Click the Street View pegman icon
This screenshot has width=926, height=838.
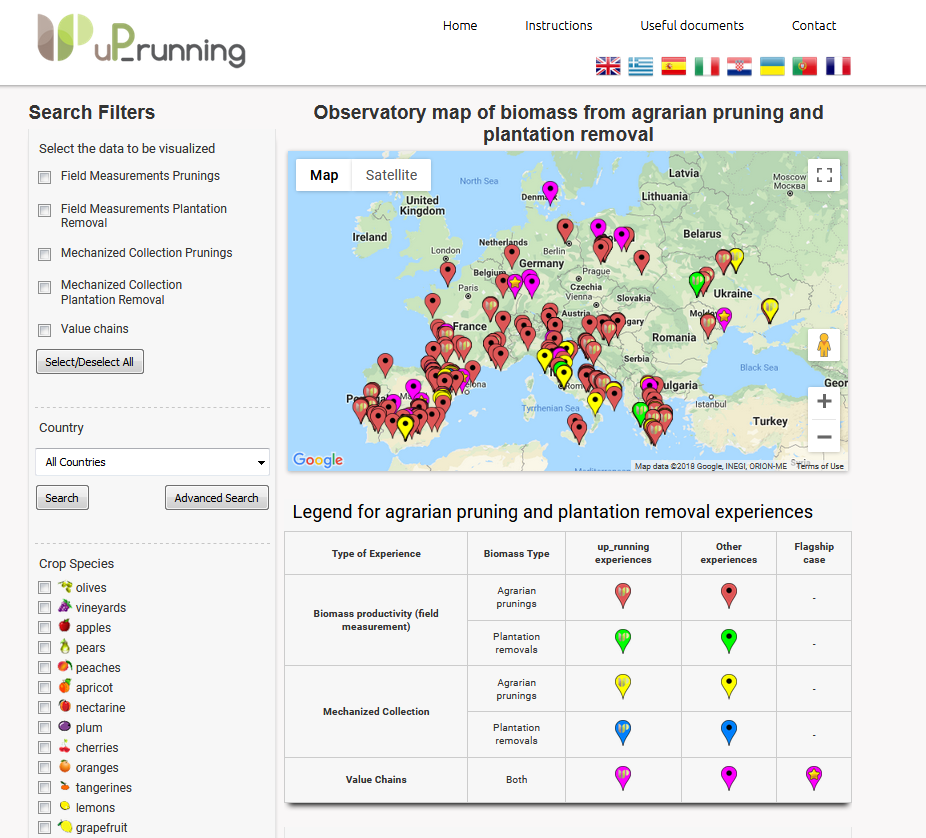pos(824,345)
